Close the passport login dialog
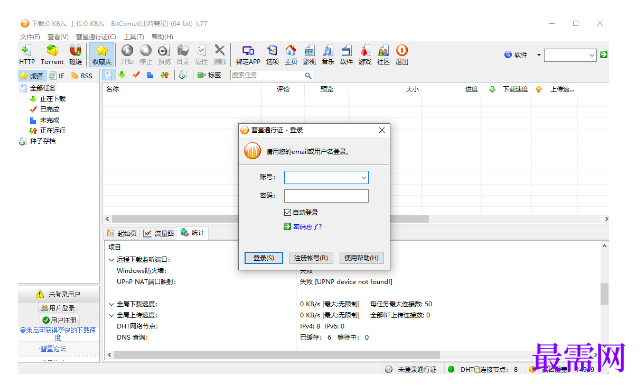This screenshot has height=389, width=644. click(382, 130)
